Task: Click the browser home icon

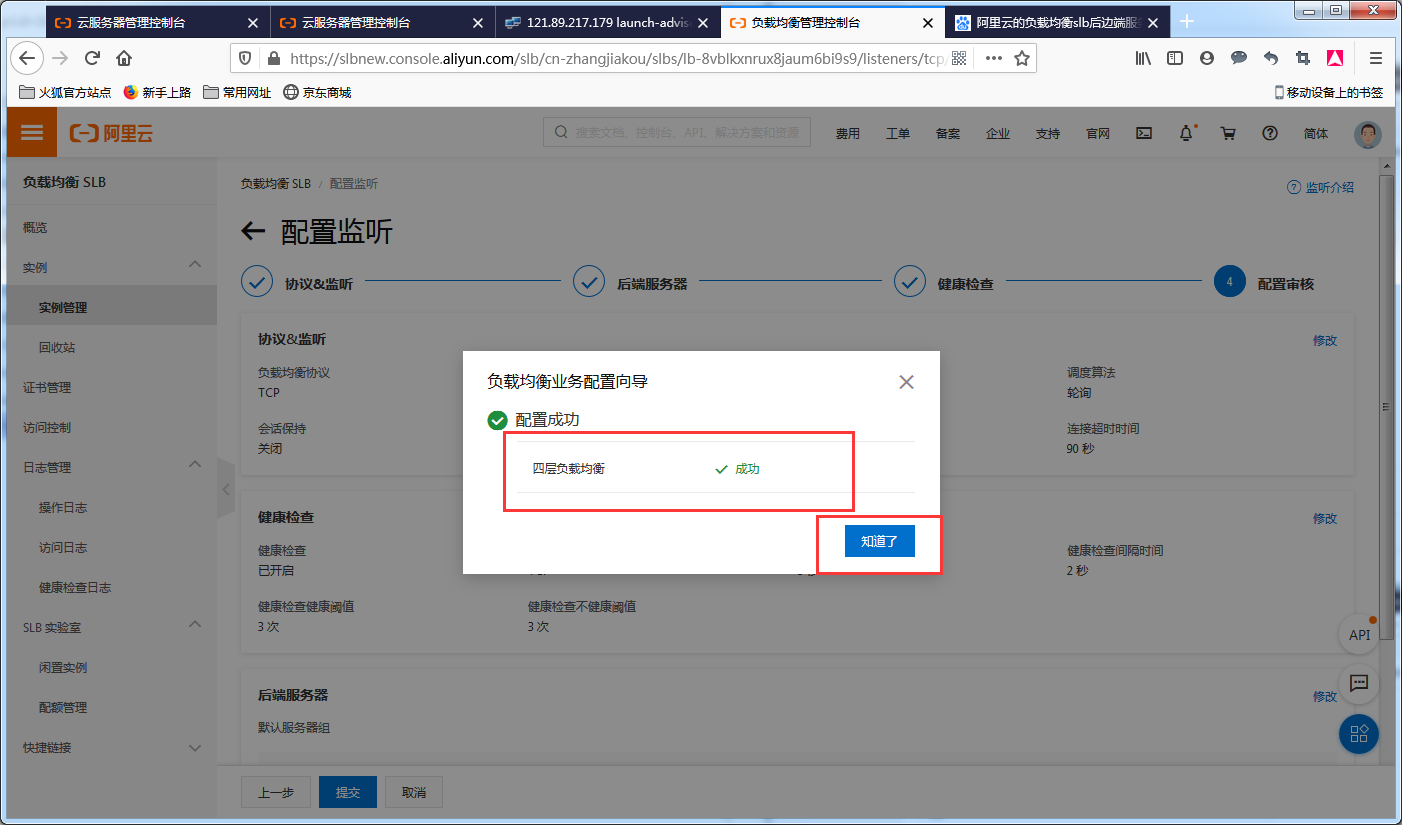Action: tap(124, 59)
